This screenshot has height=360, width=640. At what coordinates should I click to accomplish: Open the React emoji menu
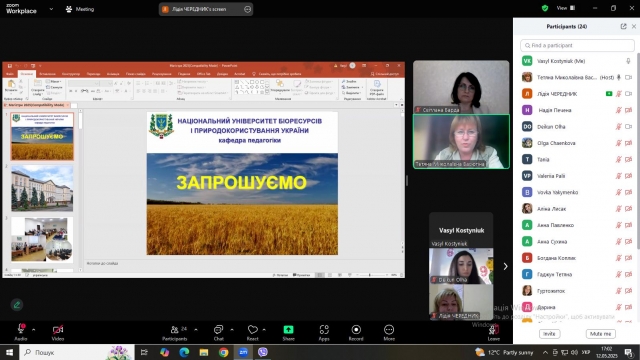[x=253, y=332]
